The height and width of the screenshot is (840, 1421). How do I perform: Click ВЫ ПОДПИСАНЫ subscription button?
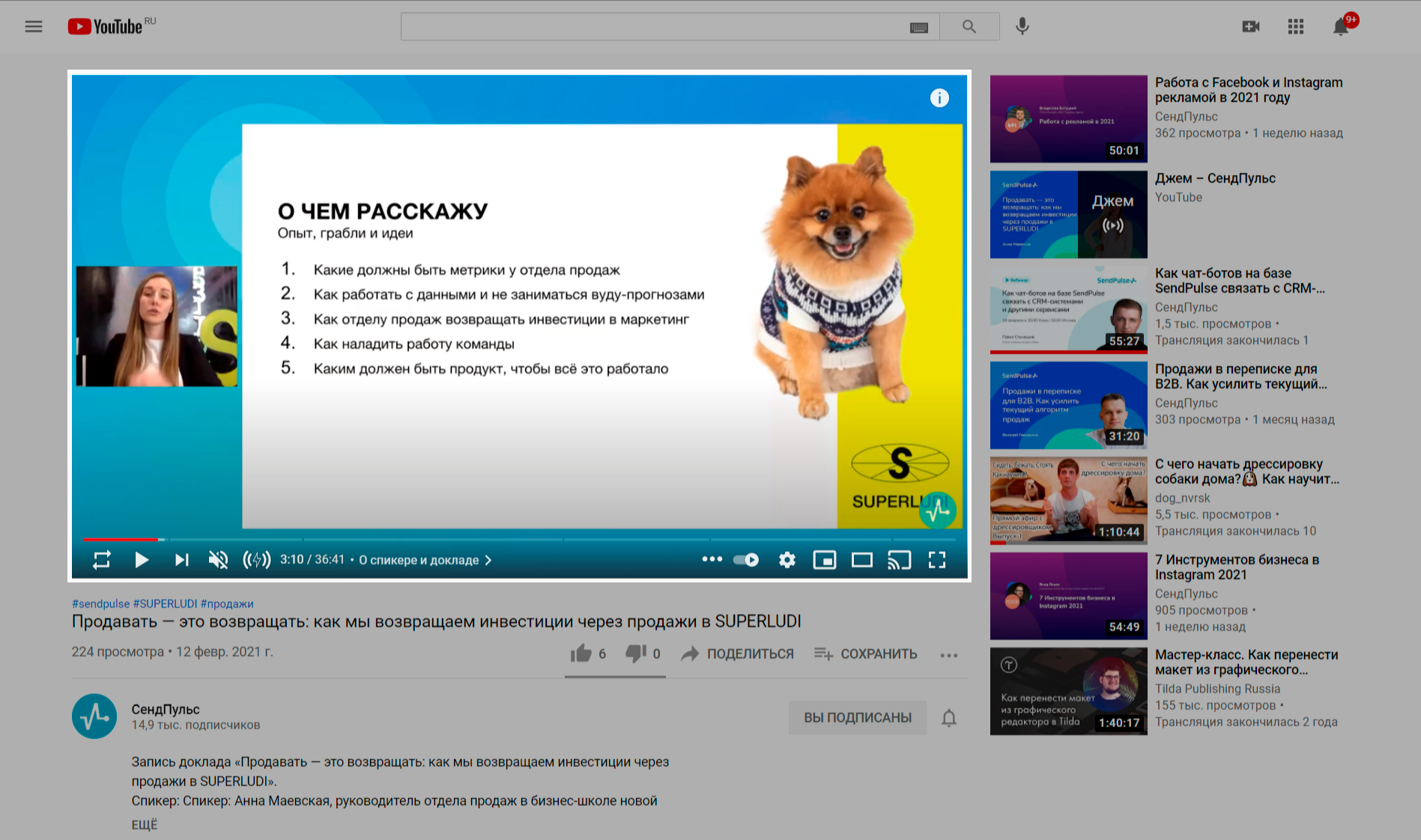pyautogui.click(x=858, y=718)
